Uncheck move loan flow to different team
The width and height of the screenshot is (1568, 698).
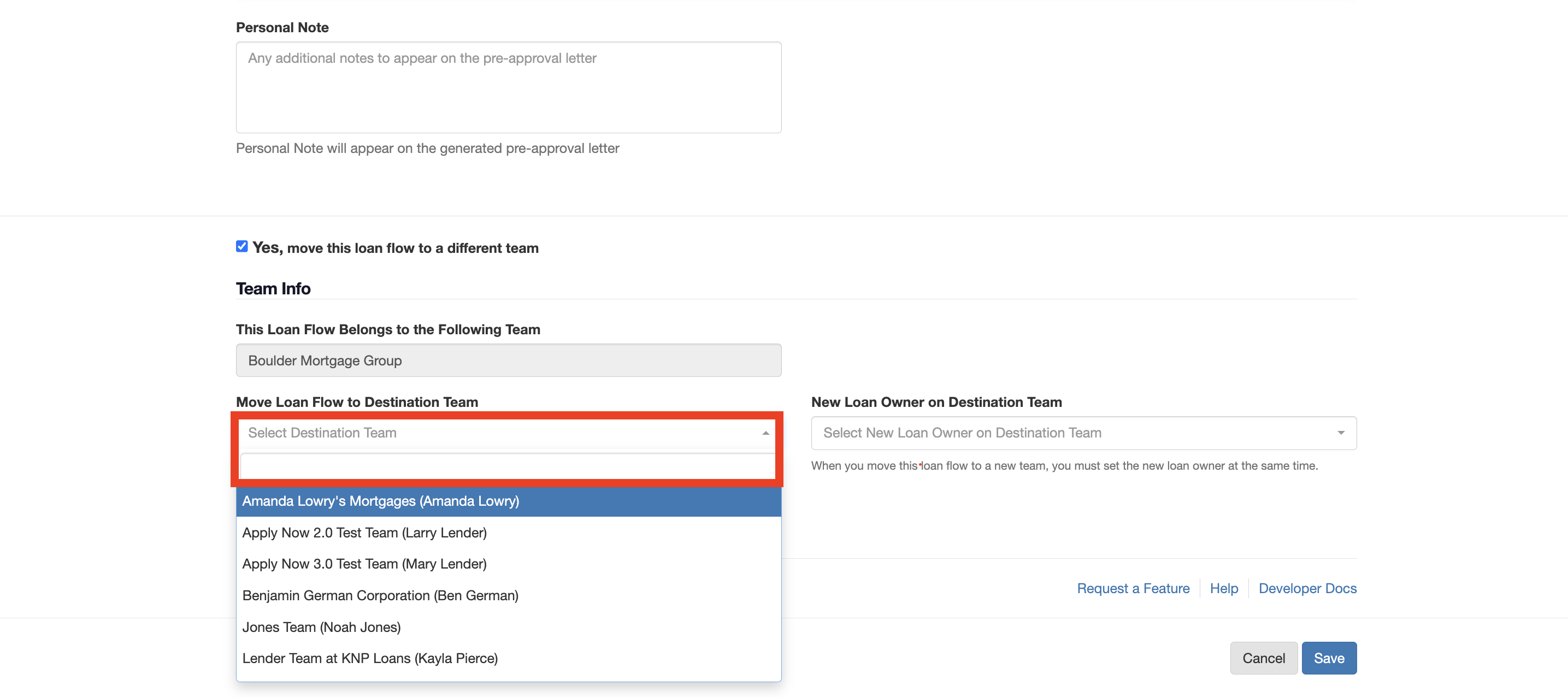[x=241, y=246]
